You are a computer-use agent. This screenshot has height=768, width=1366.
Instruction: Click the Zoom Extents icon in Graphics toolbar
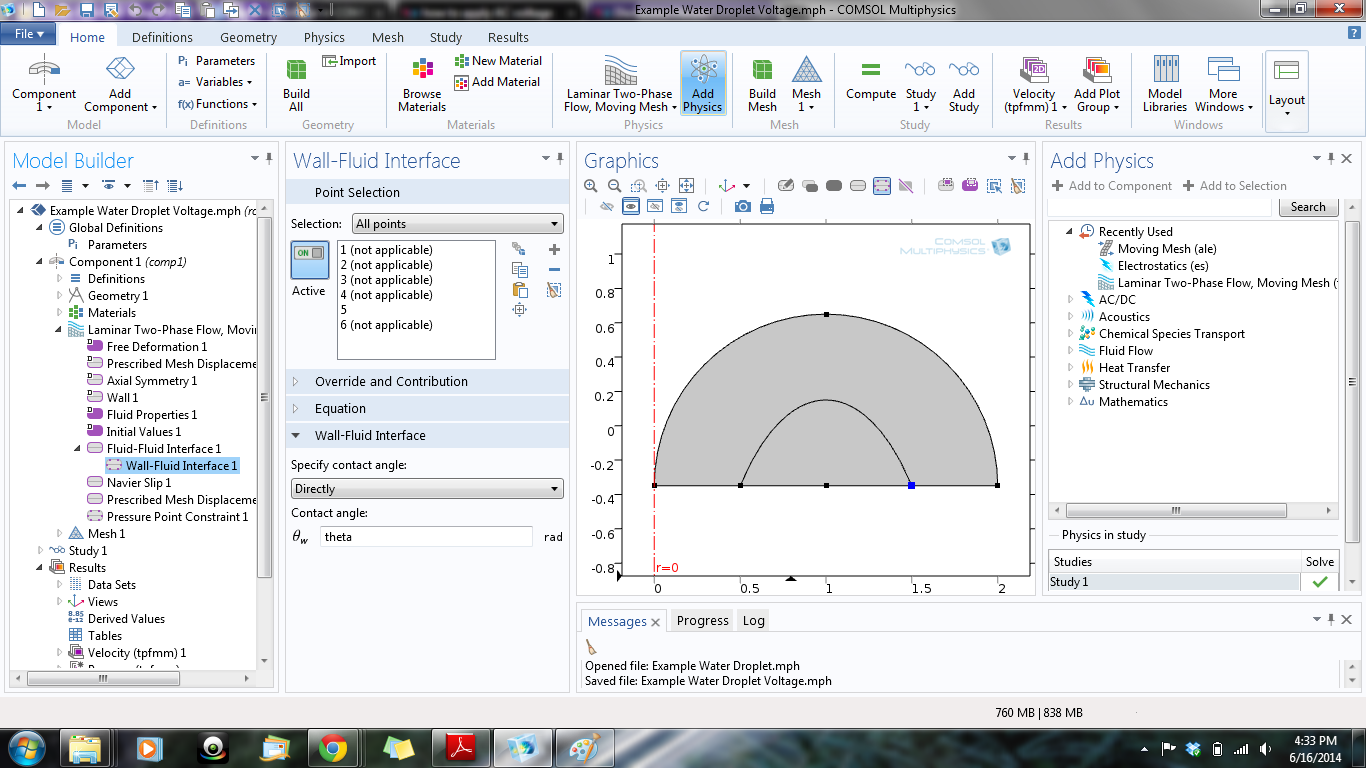click(x=686, y=186)
